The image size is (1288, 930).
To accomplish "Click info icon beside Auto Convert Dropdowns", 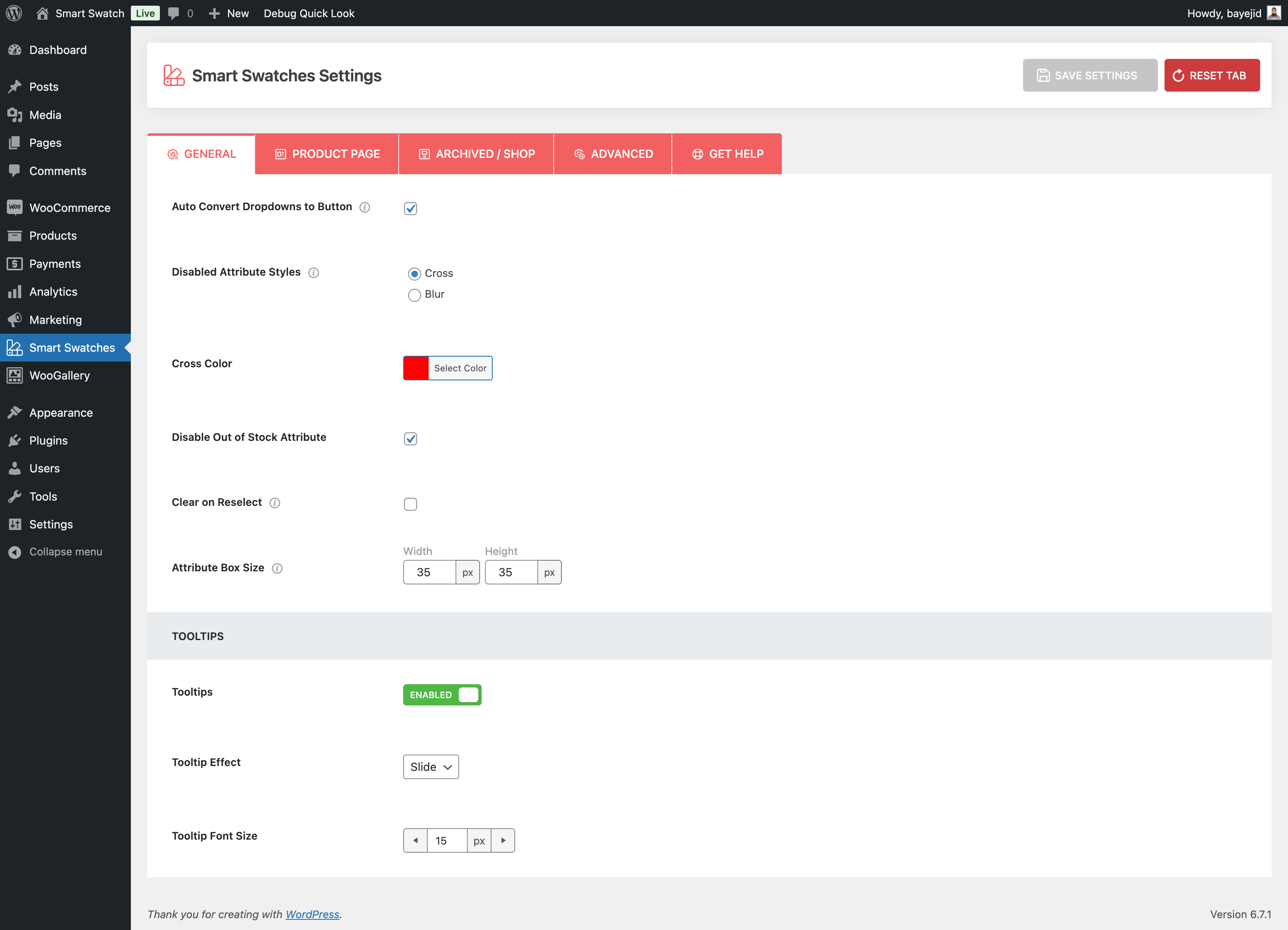I will coord(365,207).
